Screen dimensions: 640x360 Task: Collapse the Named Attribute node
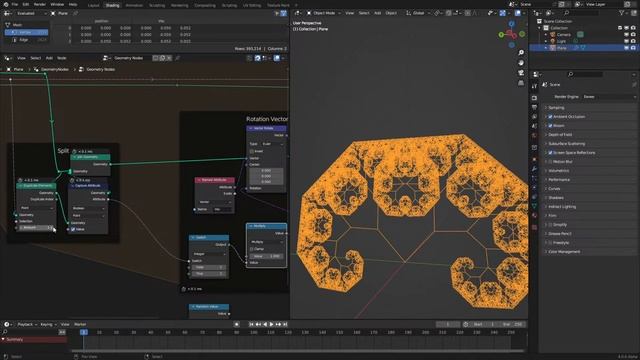coord(199,180)
